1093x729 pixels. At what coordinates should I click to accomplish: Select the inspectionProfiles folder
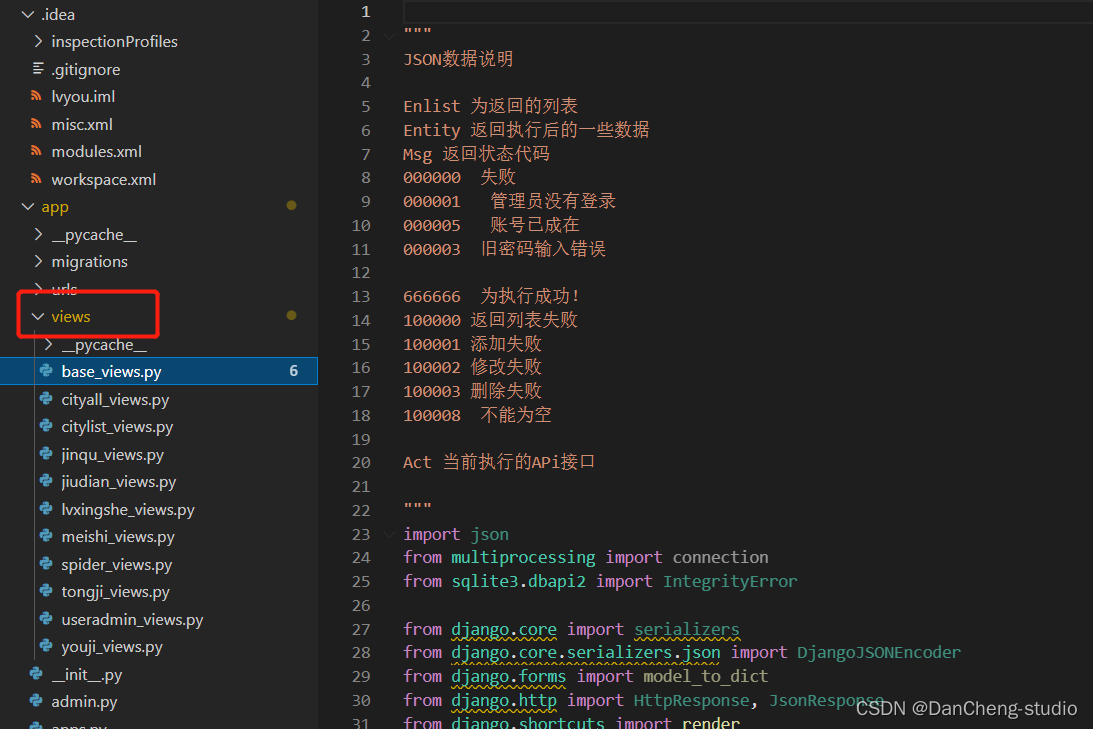(x=114, y=42)
